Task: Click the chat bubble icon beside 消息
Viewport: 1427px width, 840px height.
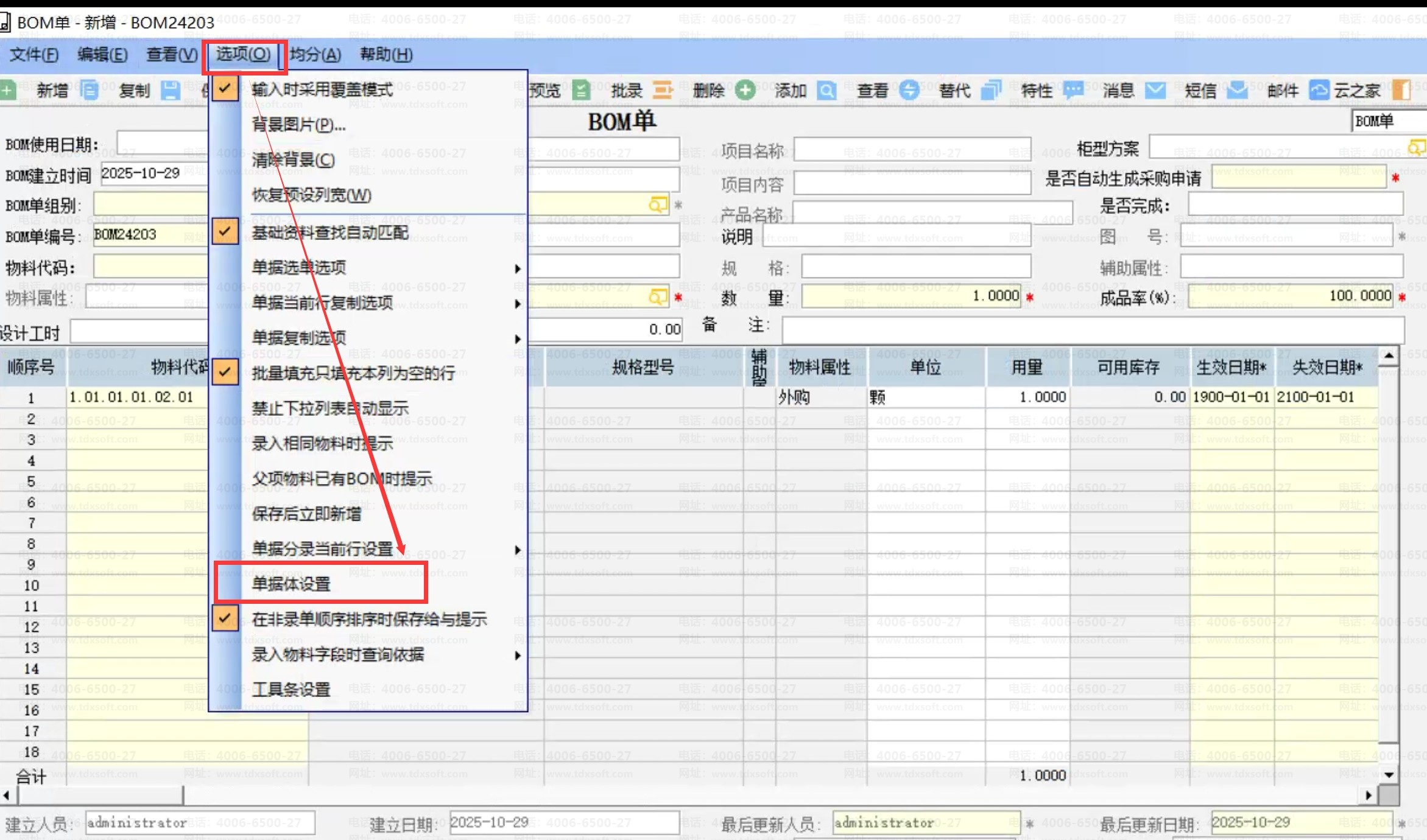Action: [1073, 90]
